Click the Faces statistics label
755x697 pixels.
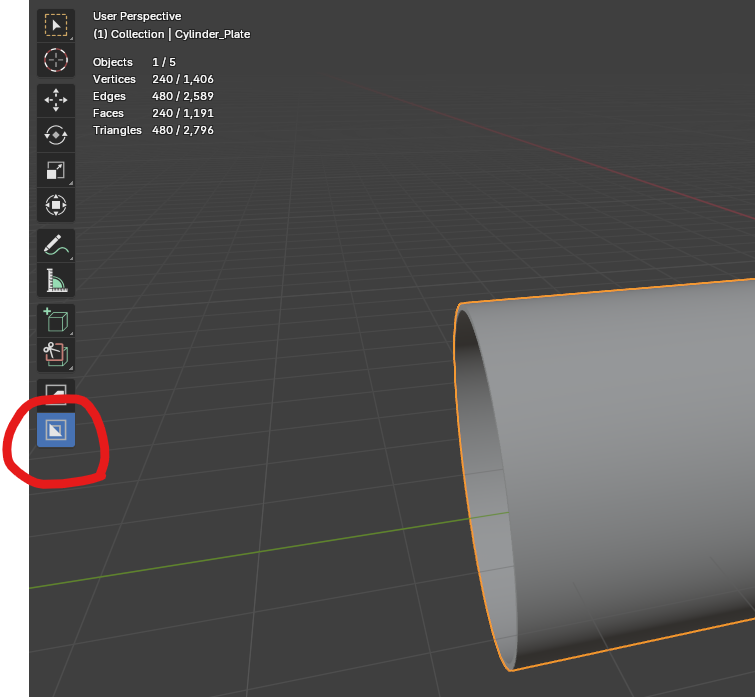coord(108,113)
